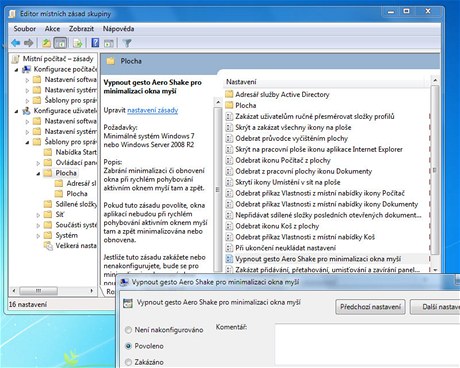Click the 'Předchozí nastavení' button
The width and height of the screenshot is (460, 368).
pos(370,307)
